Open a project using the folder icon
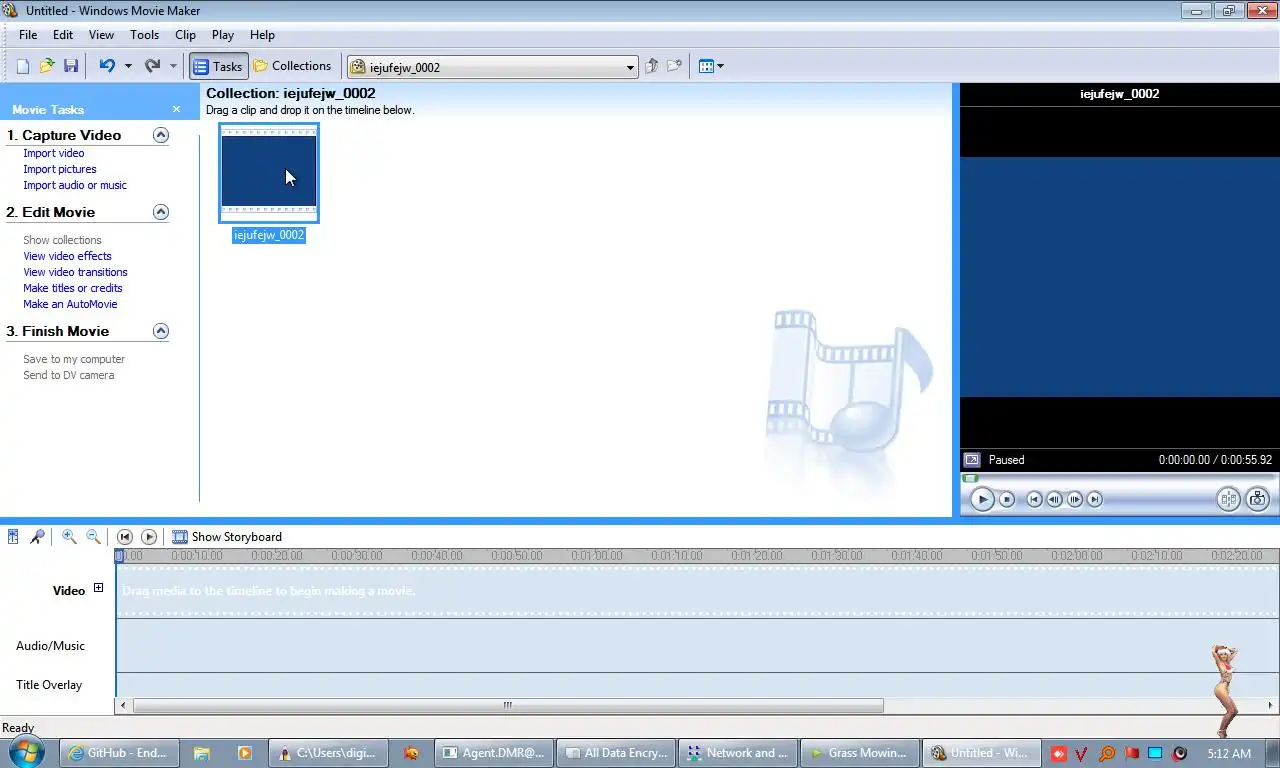Screen dimensions: 1280x768 tap(47, 66)
